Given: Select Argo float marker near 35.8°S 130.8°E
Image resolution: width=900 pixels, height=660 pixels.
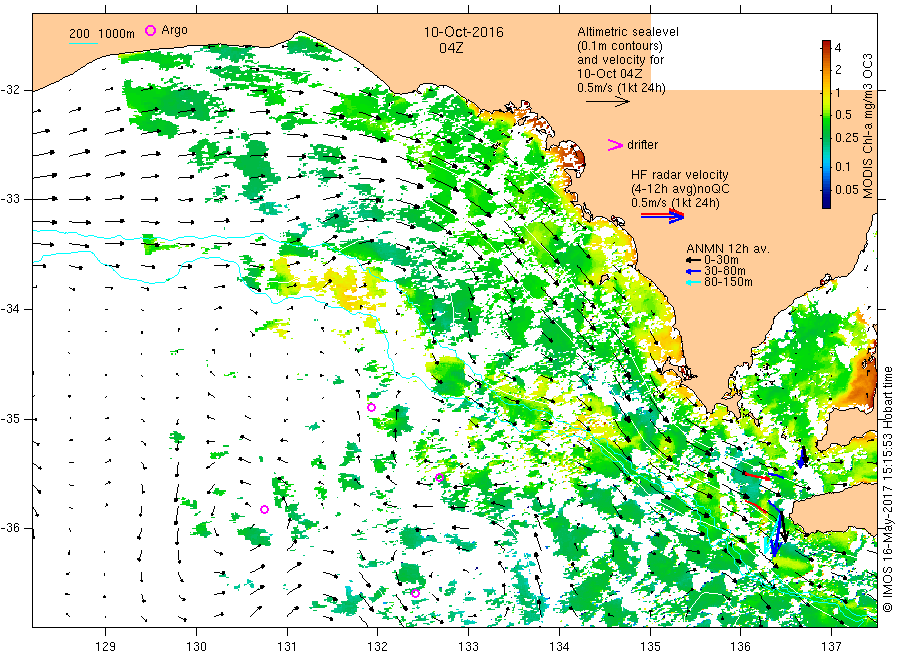Looking at the screenshot, I should [265, 509].
